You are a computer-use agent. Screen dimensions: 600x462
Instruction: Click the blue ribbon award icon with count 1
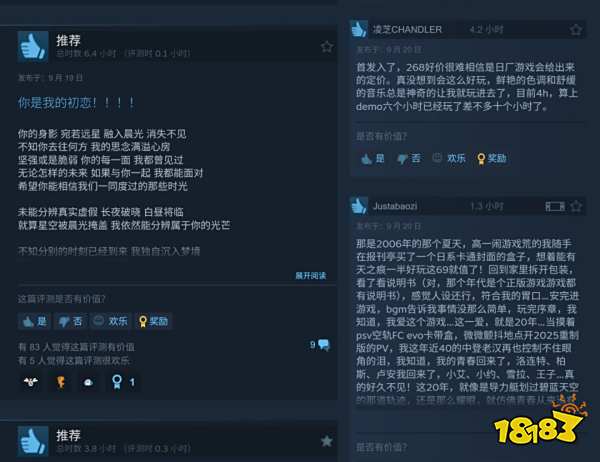(x=123, y=382)
